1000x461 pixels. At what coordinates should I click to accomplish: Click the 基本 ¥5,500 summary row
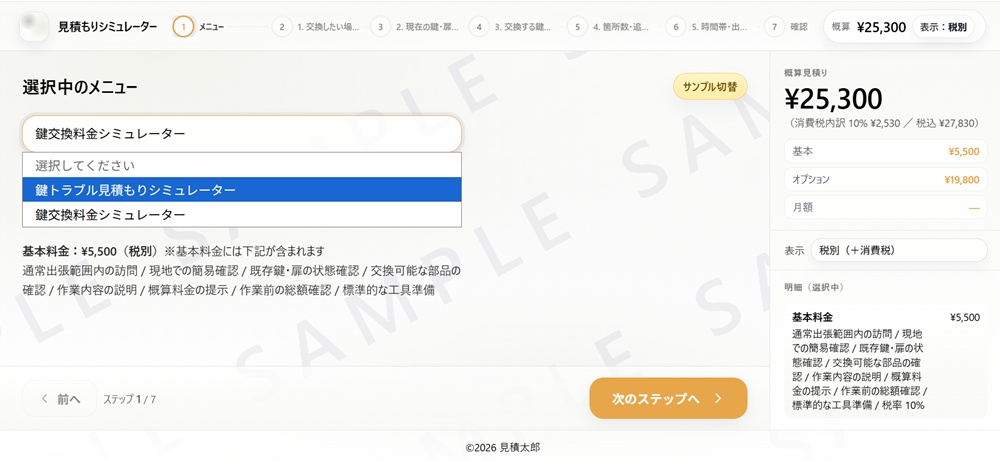(x=885, y=151)
